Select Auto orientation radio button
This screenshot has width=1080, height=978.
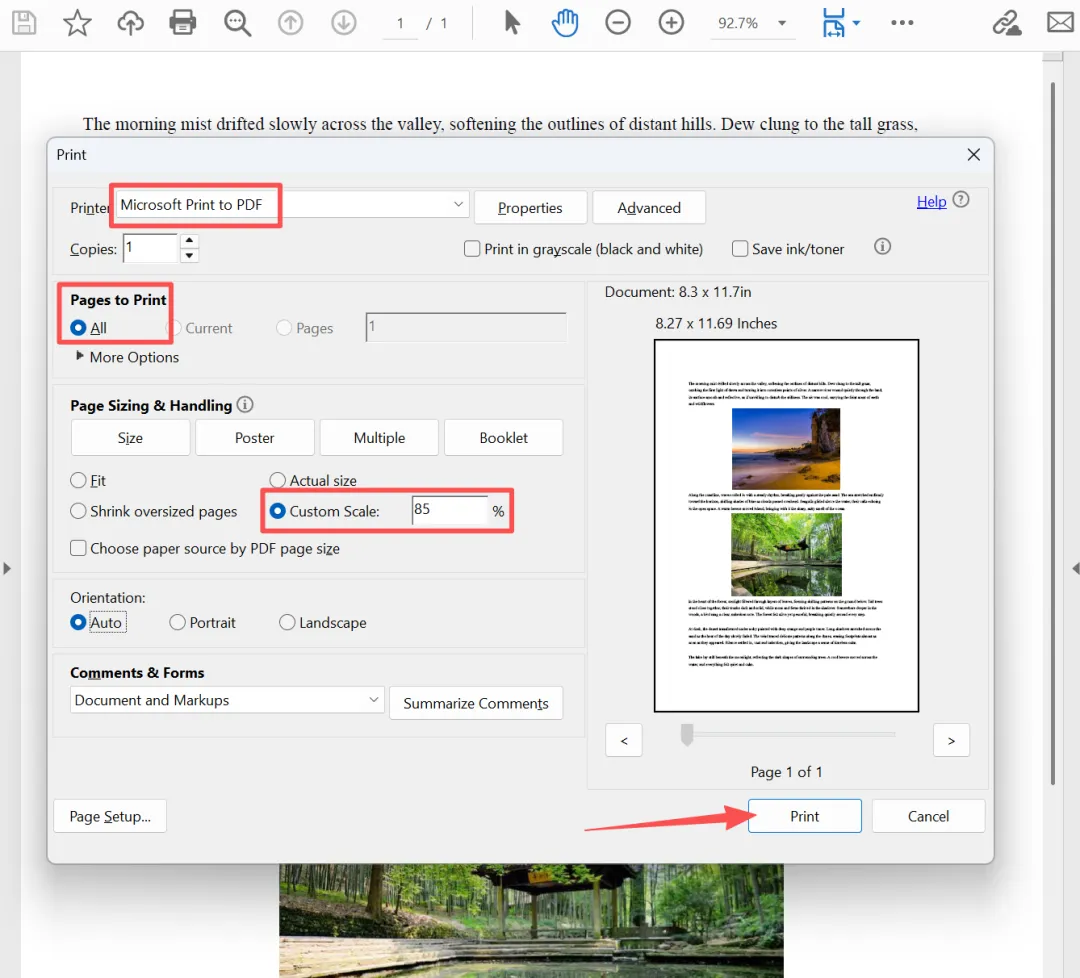pyautogui.click(x=79, y=623)
